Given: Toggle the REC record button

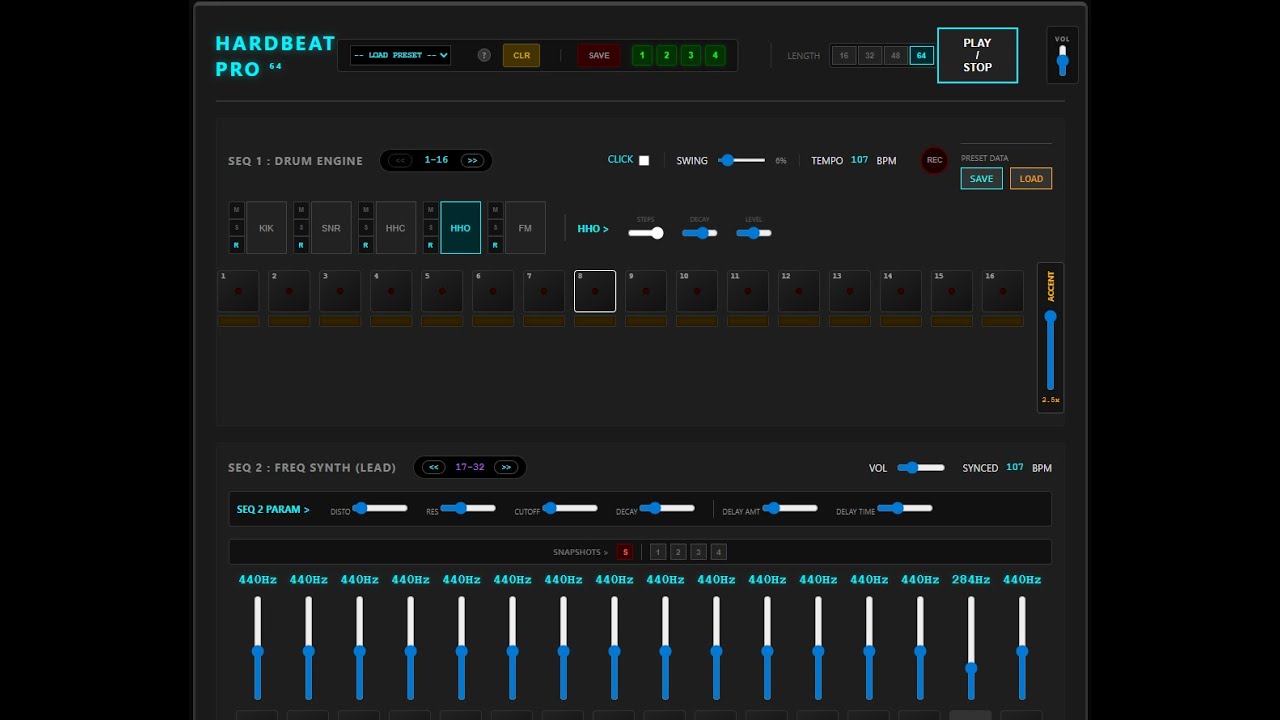Looking at the screenshot, I should 934,160.
